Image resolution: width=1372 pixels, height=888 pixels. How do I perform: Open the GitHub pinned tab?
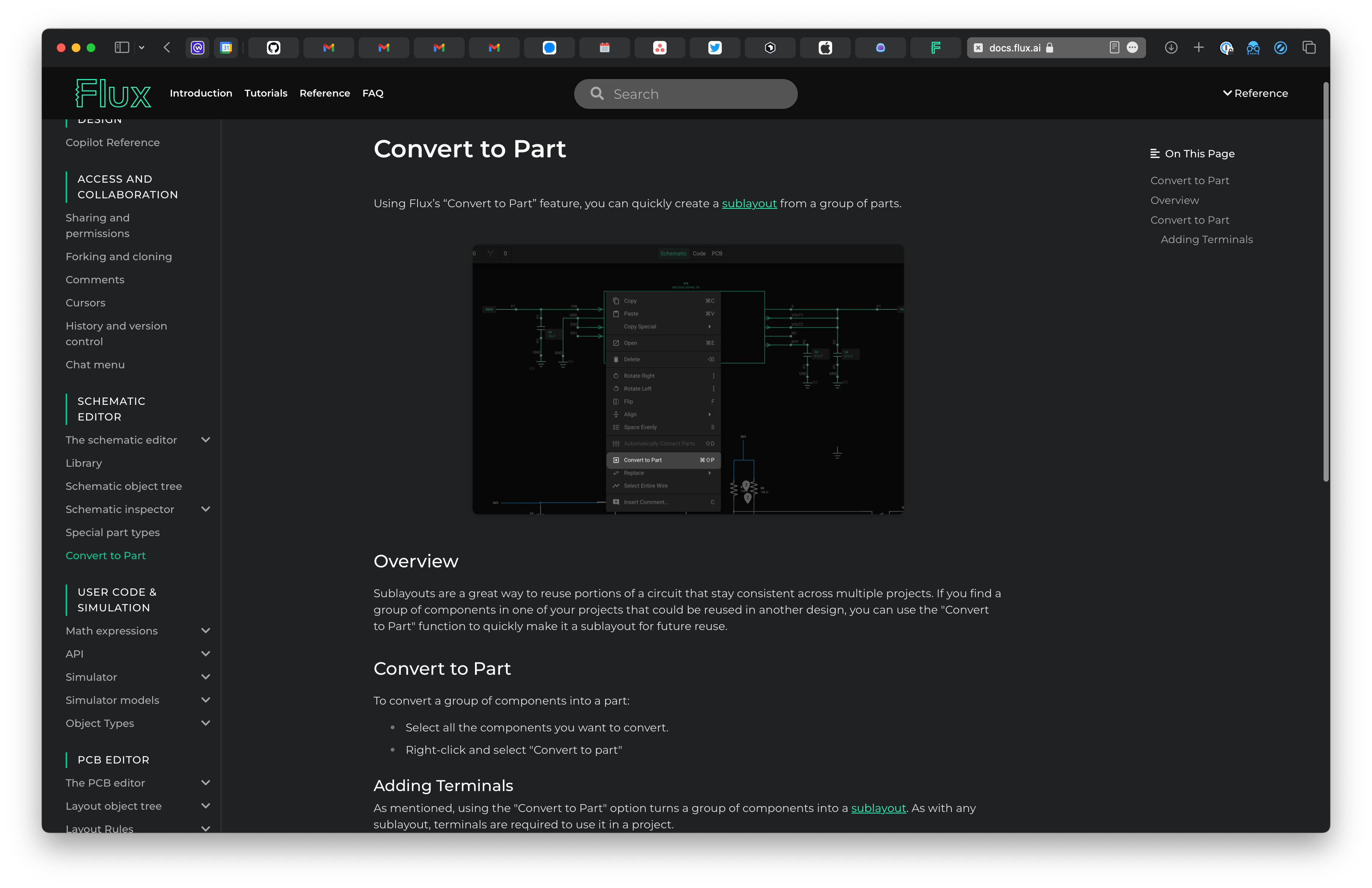coord(273,47)
